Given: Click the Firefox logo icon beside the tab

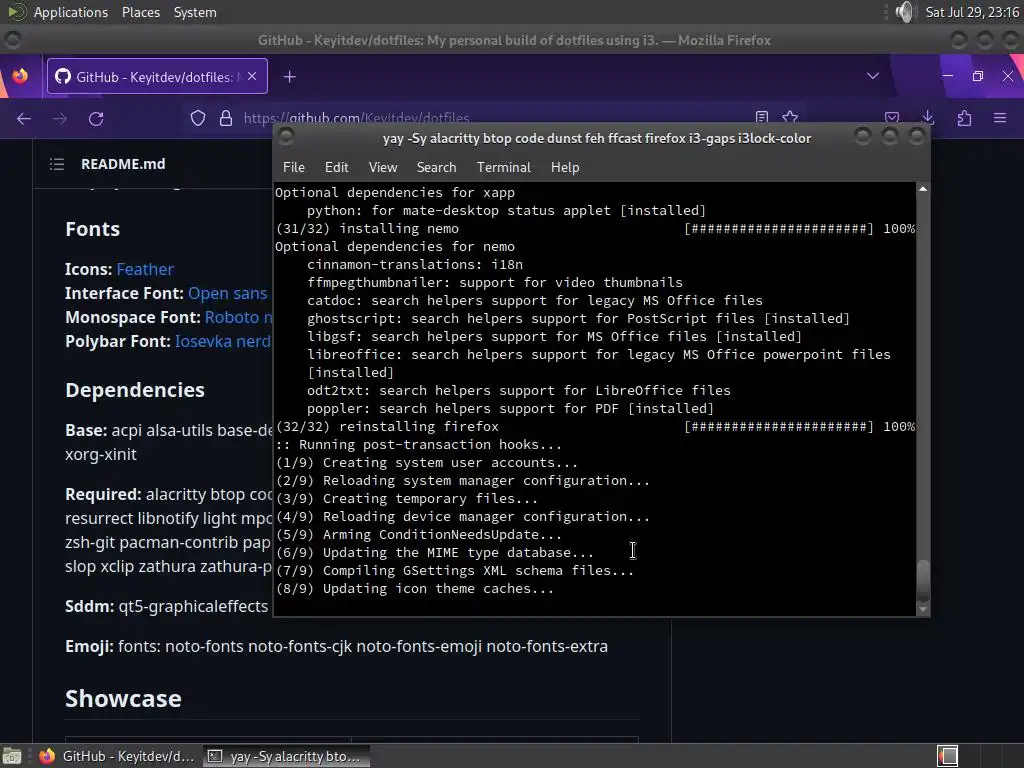Looking at the screenshot, I should [x=20, y=76].
